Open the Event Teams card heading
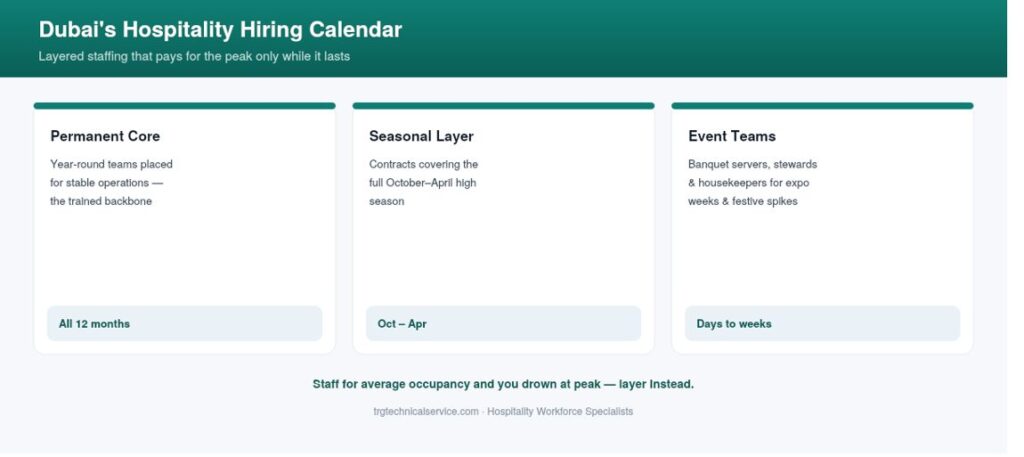This screenshot has height=457, width=1024. point(732,136)
